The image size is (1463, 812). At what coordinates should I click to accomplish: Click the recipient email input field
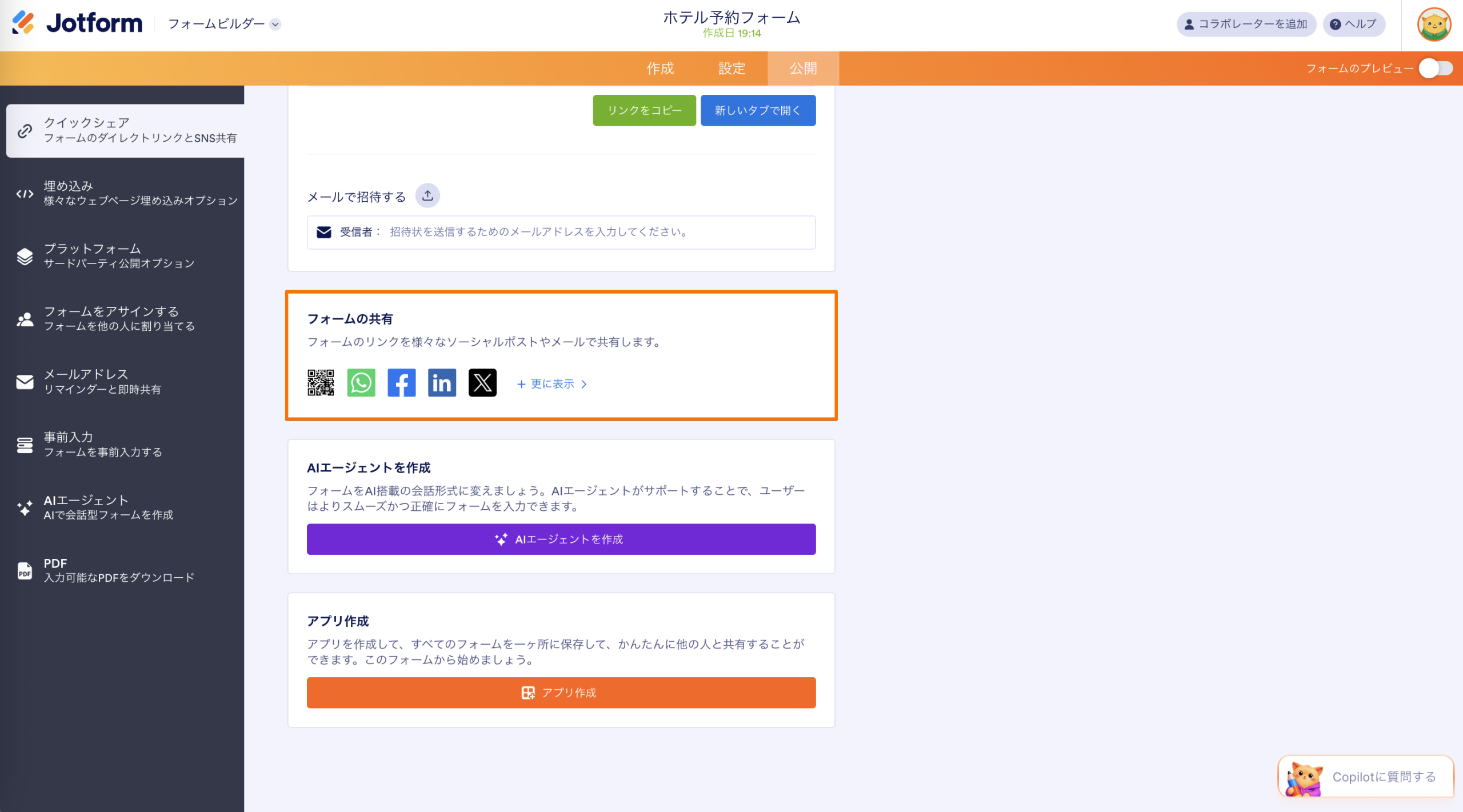(561, 232)
